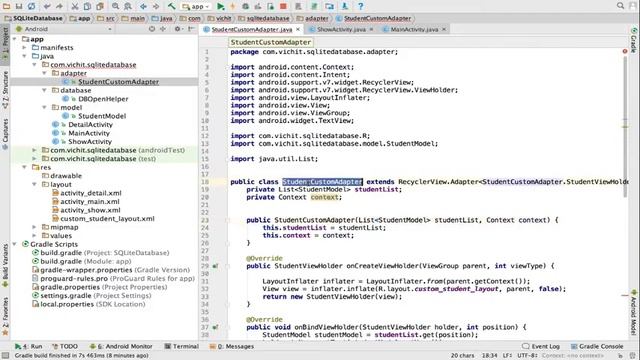Click the adapter breadcrumb in navigation bar
Image resolution: width=640 pixels, height=360 pixels.
click(313, 18)
